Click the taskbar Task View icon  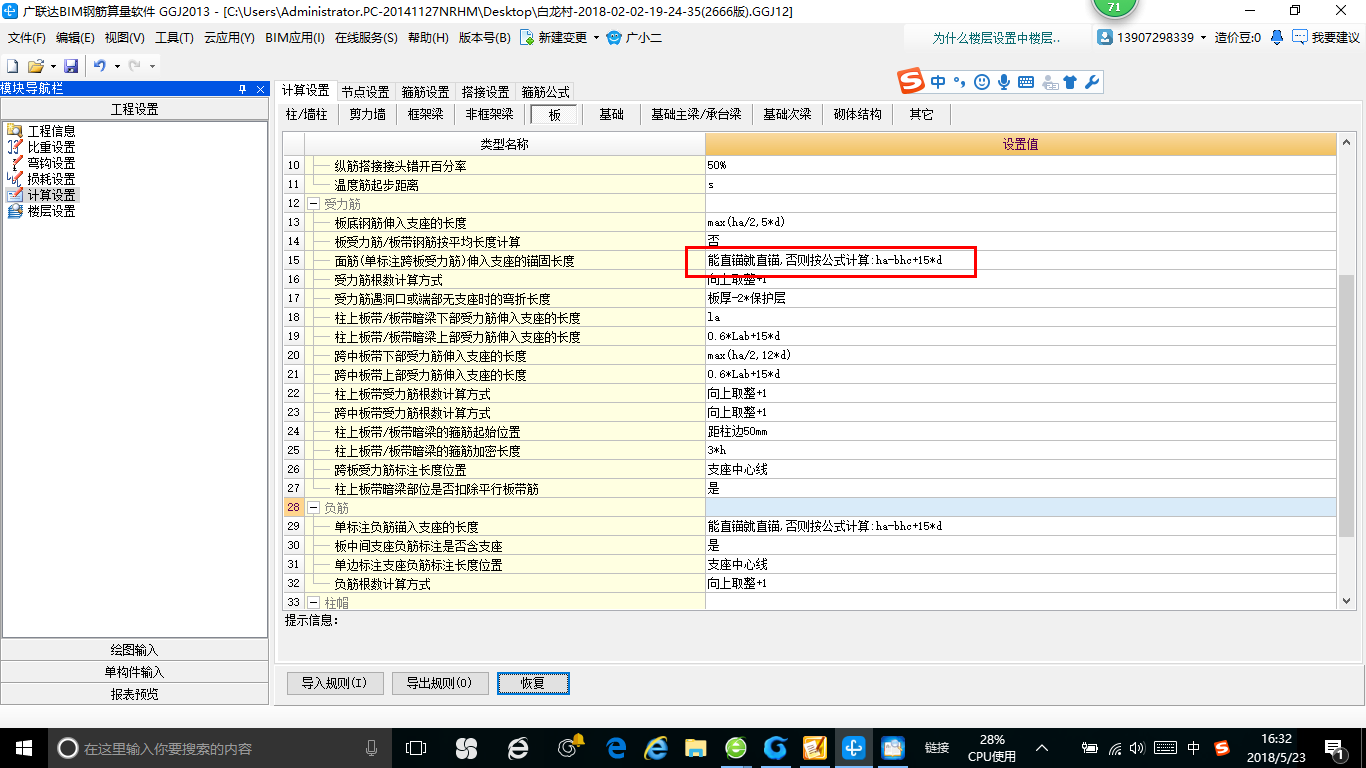point(415,747)
